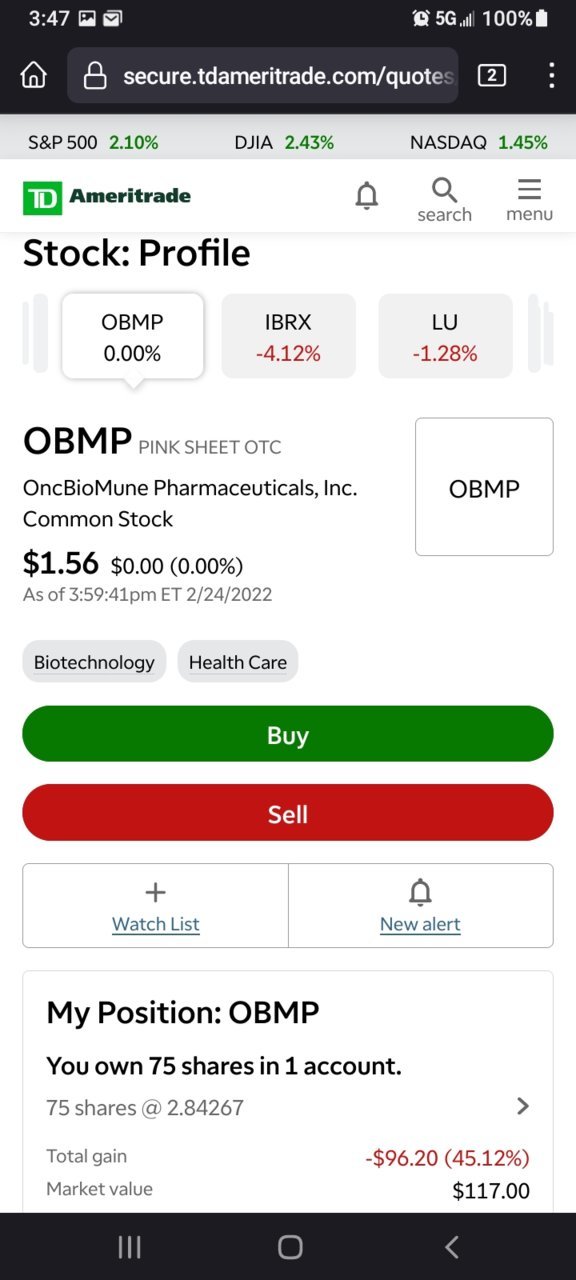Tap the TD Ameritrade logo

click(x=107, y=197)
